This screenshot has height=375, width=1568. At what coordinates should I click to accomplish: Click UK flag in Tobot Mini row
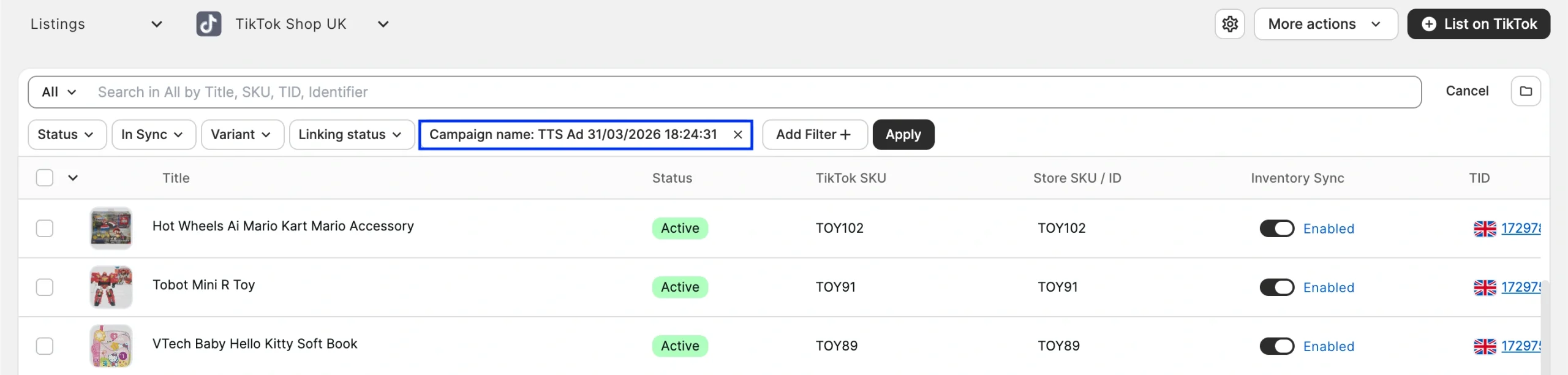pos(1485,287)
